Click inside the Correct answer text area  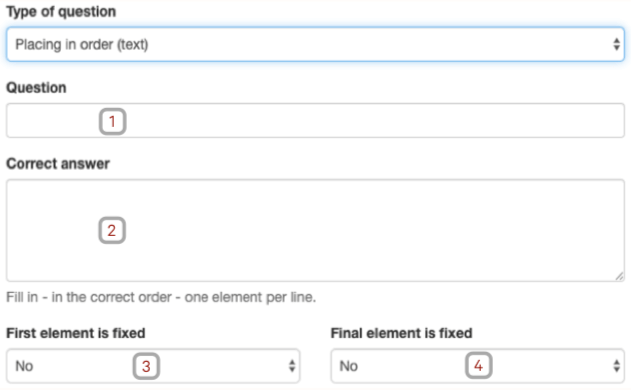click(x=315, y=230)
